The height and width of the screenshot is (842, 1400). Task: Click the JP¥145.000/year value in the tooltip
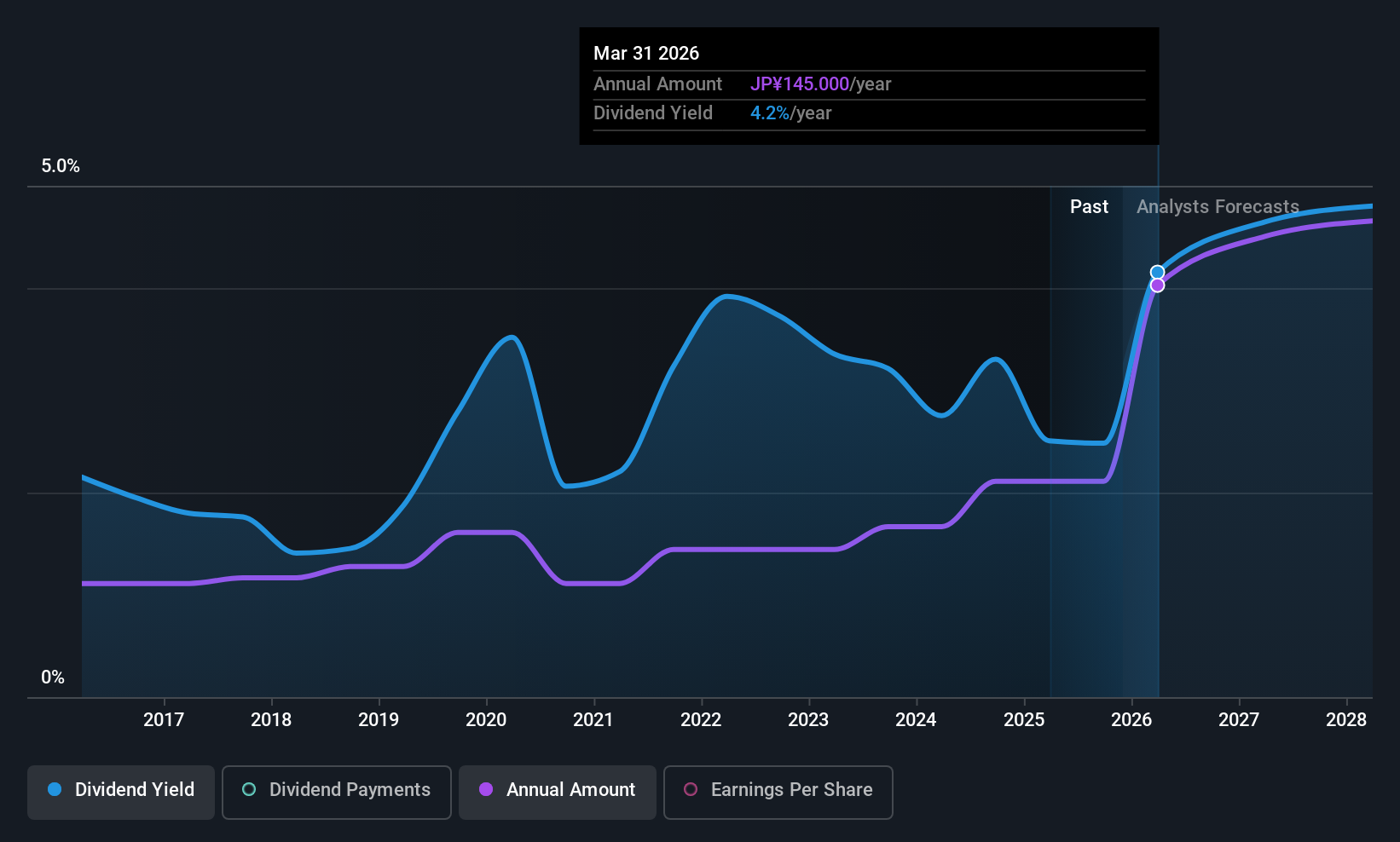point(799,84)
